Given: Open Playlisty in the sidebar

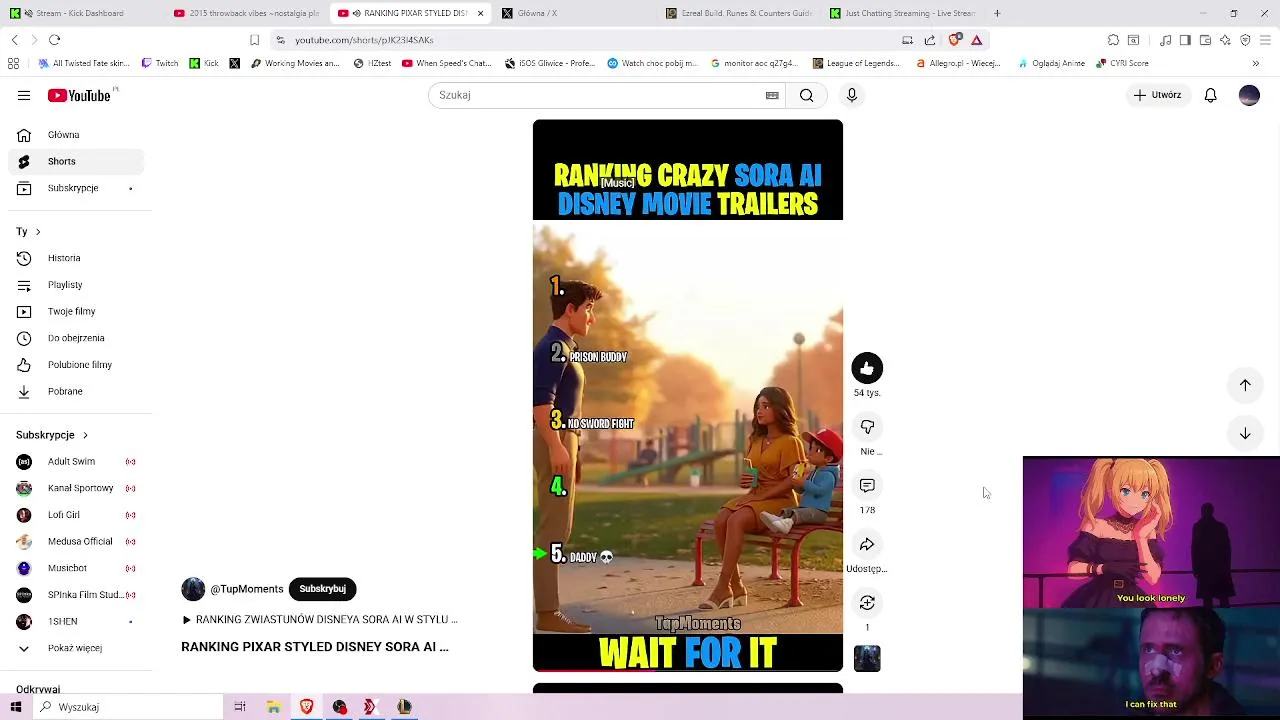Looking at the screenshot, I should (x=76, y=285).
